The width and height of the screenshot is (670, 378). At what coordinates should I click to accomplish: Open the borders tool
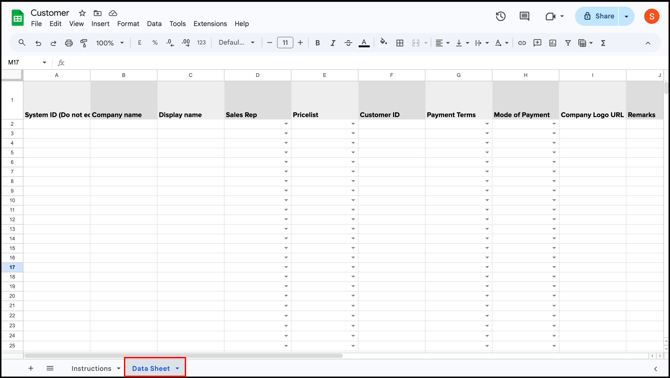(400, 43)
